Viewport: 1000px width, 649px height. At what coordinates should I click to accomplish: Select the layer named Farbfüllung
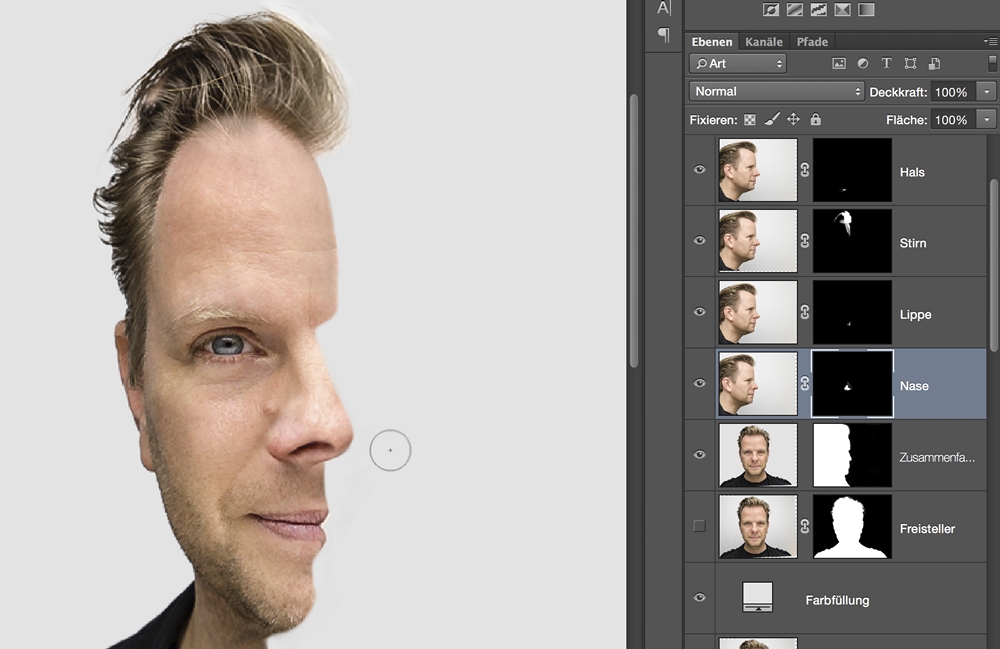point(837,600)
